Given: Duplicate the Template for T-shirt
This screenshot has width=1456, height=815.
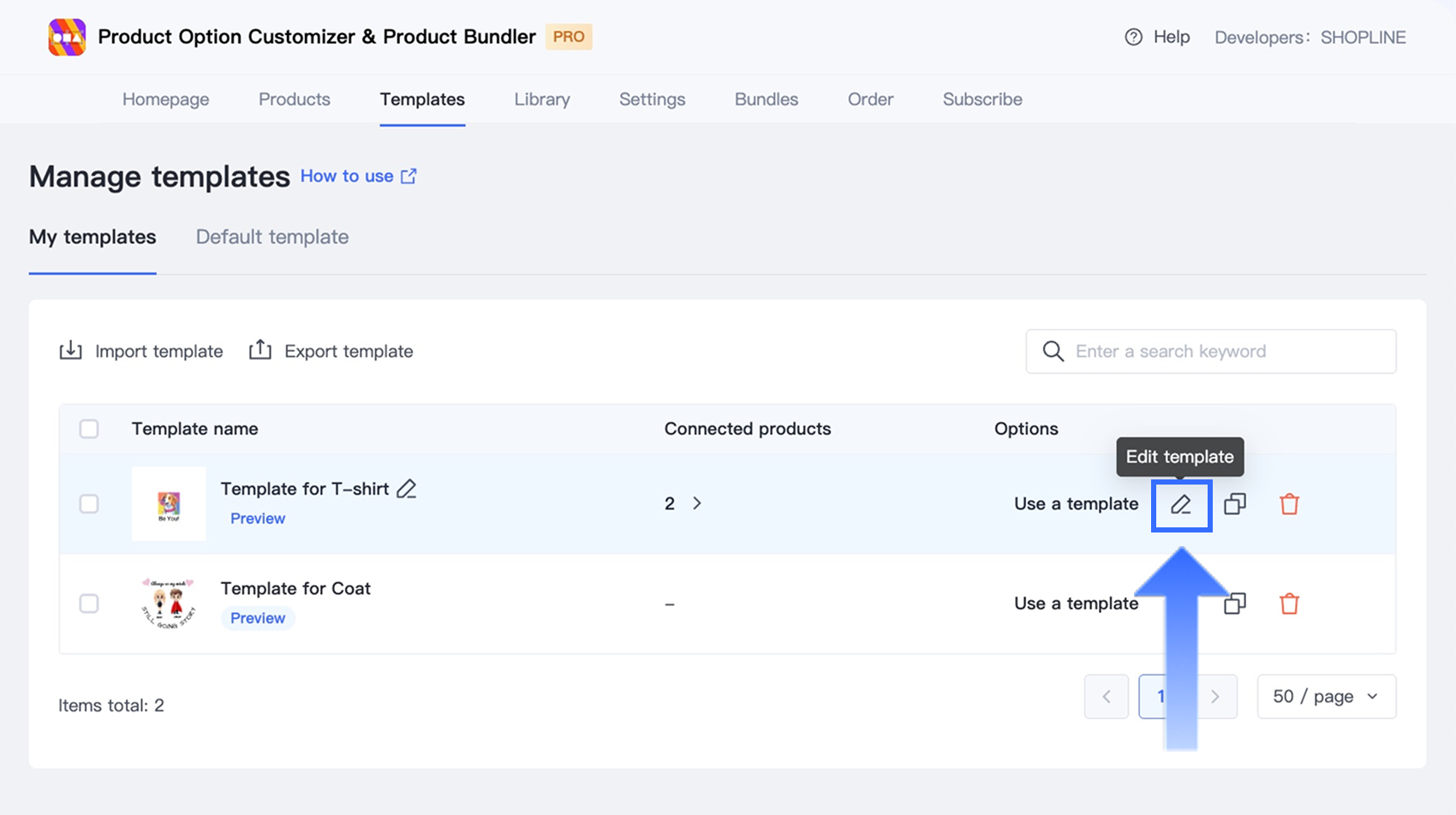Looking at the screenshot, I should 1235,504.
